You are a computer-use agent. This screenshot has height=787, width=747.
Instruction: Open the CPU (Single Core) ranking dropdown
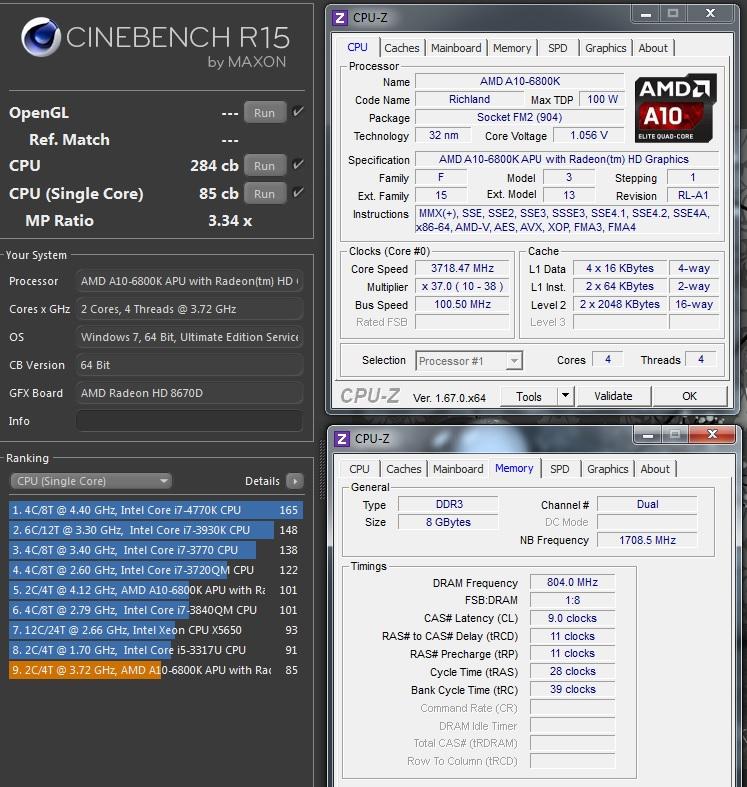tap(91, 481)
